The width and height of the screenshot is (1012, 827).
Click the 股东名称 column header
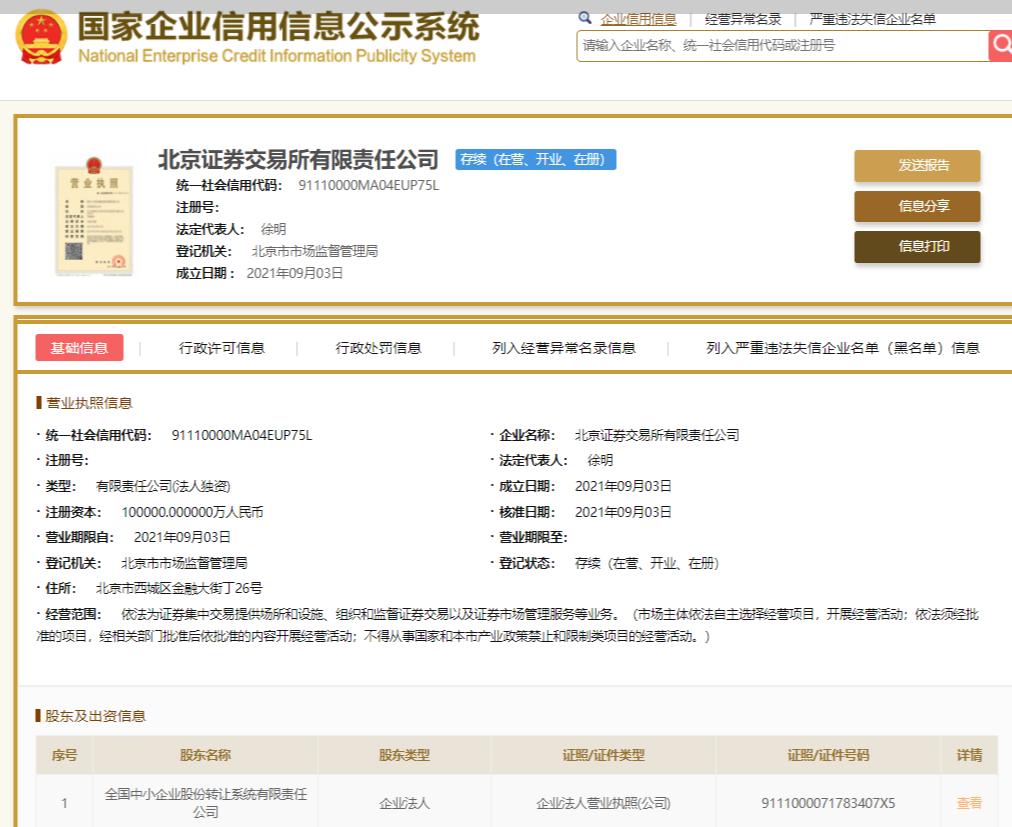point(205,755)
